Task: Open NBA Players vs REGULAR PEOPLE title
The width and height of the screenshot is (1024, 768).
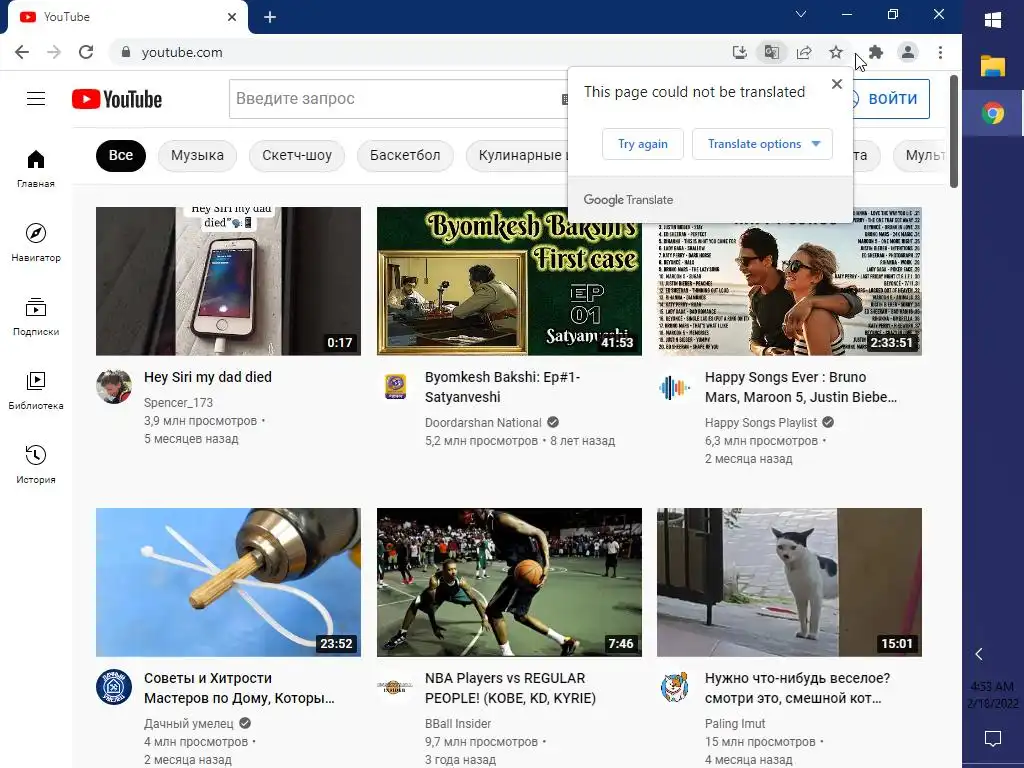Action: 510,688
